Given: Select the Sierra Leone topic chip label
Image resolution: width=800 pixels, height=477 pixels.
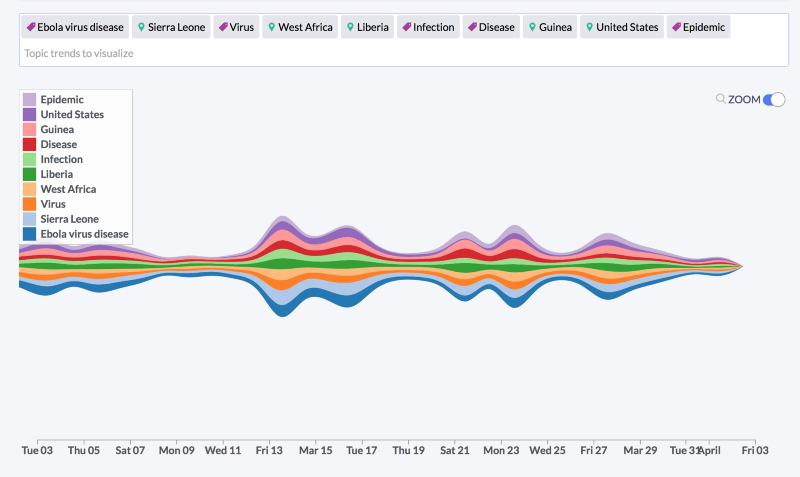Looking at the screenshot, I should tap(177, 27).
